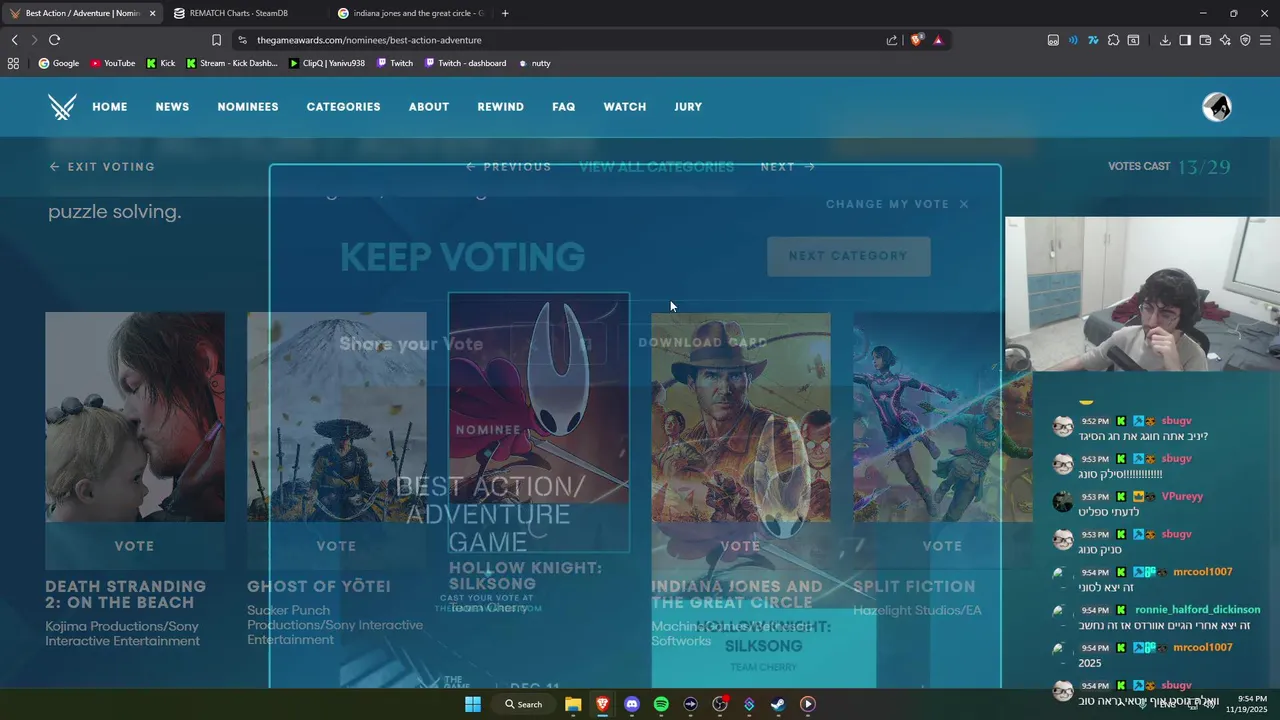Open the Google bookmark

click(58, 63)
